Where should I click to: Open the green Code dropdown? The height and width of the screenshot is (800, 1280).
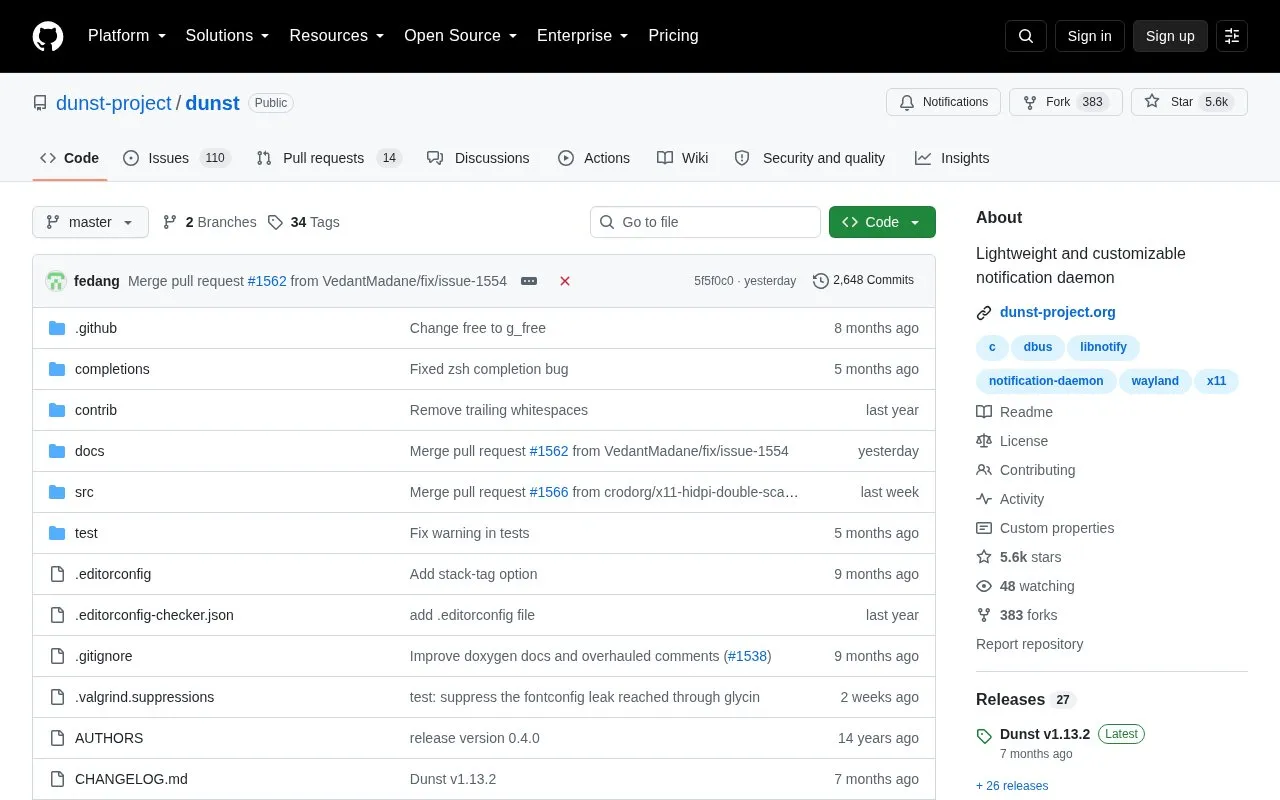pos(882,222)
